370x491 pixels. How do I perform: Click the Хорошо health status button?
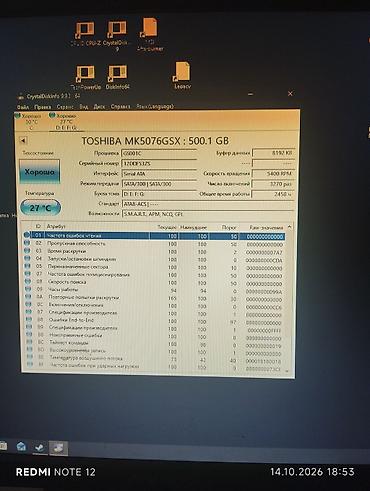point(39,172)
